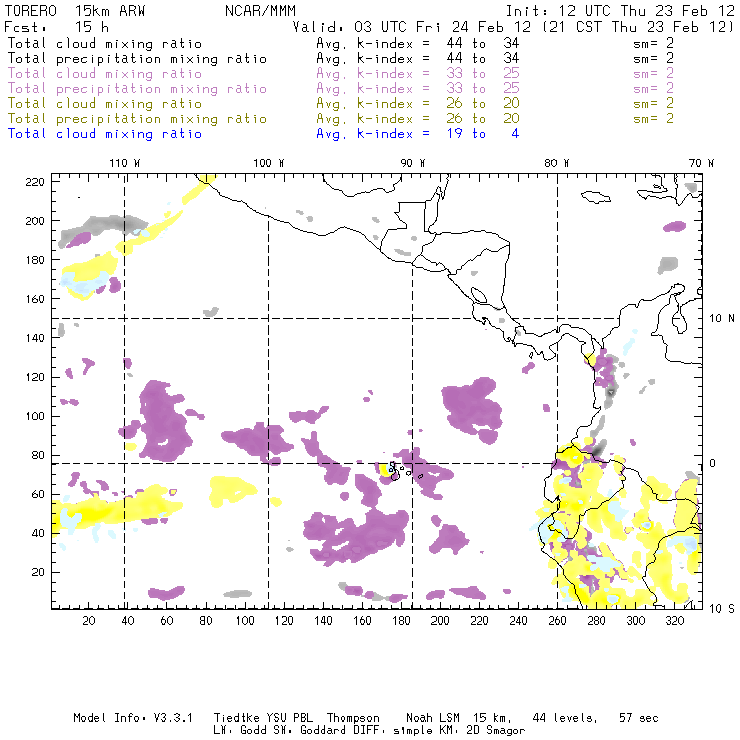Click the '100' tick on the vertical axis
Screen dimensions: 740x740
click(x=35, y=416)
